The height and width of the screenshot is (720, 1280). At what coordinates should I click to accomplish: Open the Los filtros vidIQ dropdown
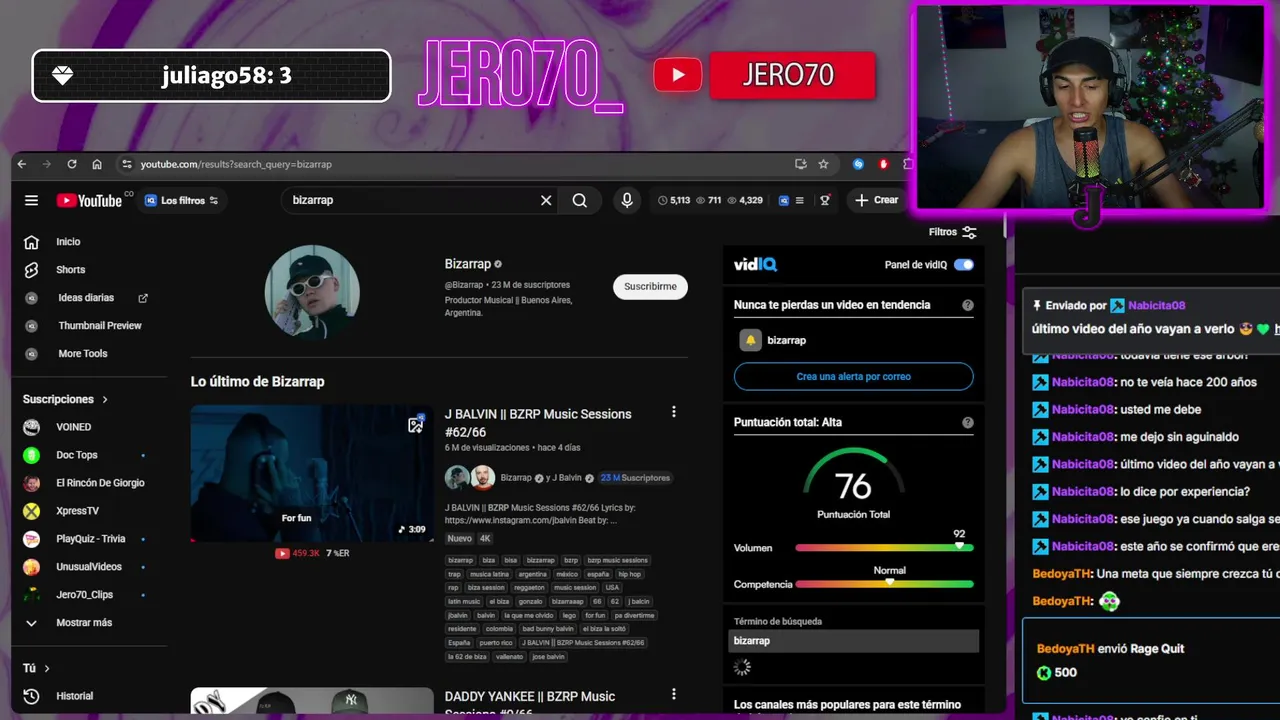tap(181, 200)
